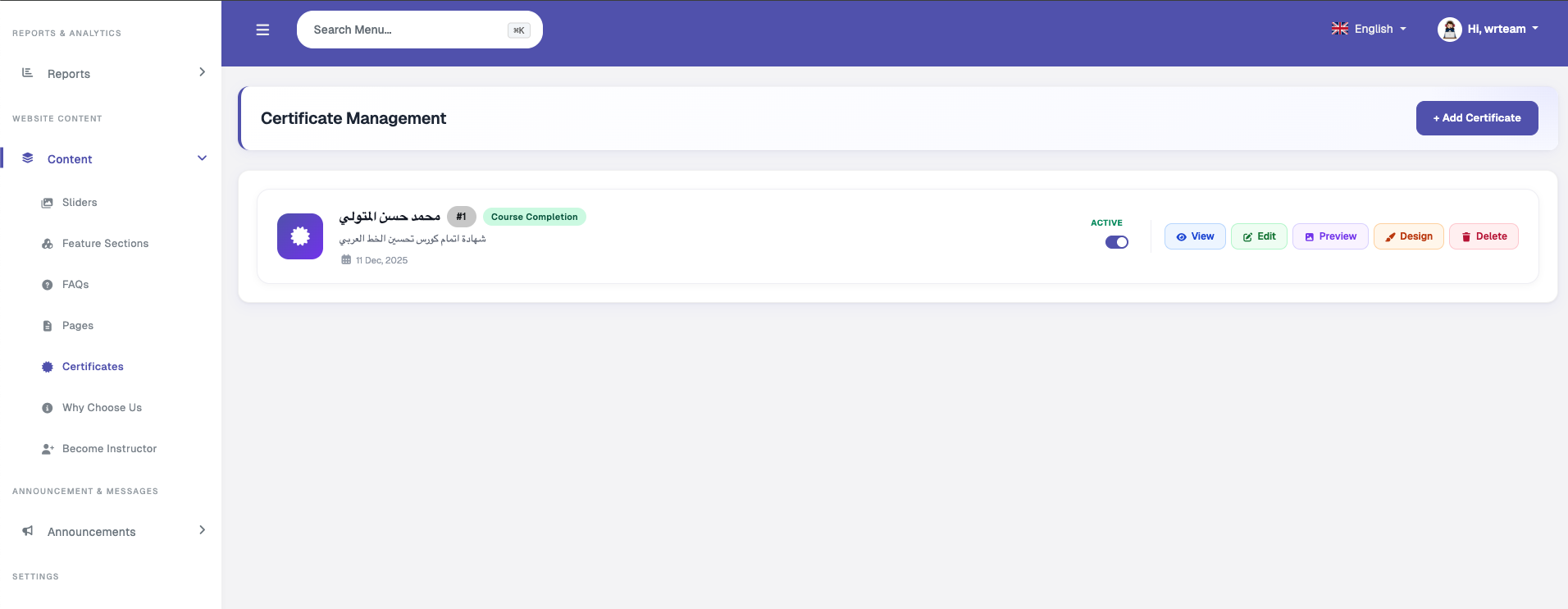The image size is (1568, 609).
Task: Click the Sliders images icon
Action: coord(48,203)
